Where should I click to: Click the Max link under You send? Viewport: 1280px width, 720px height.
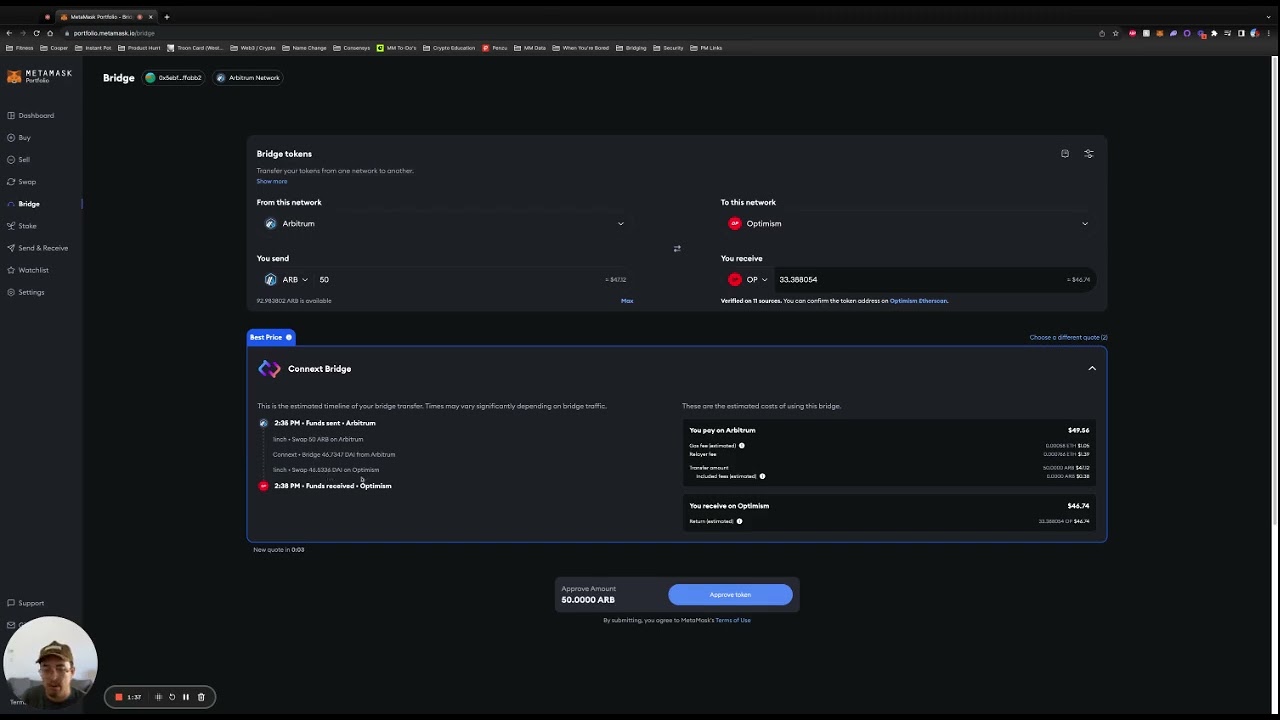627,300
